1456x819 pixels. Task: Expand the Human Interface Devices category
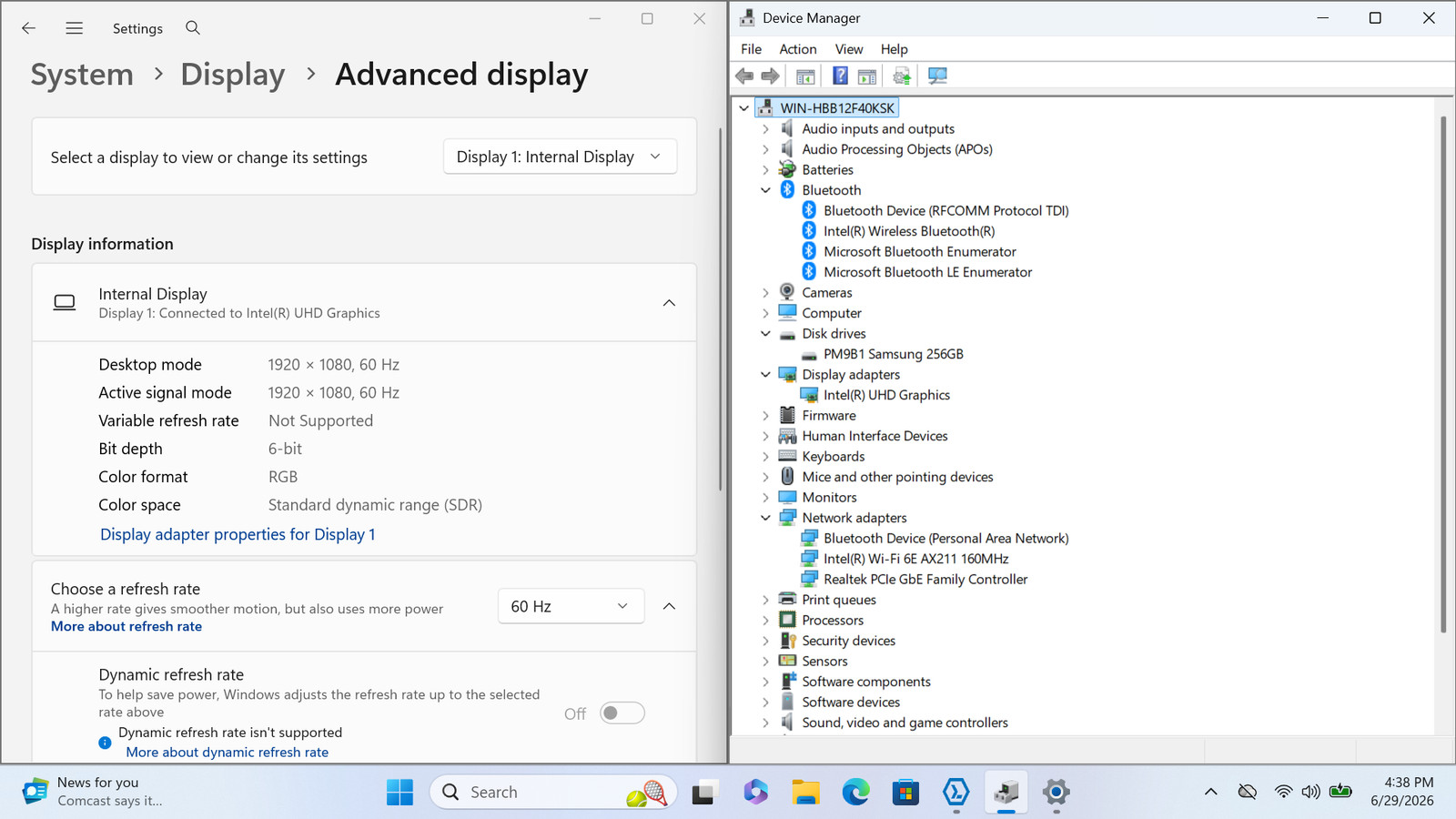point(765,436)
